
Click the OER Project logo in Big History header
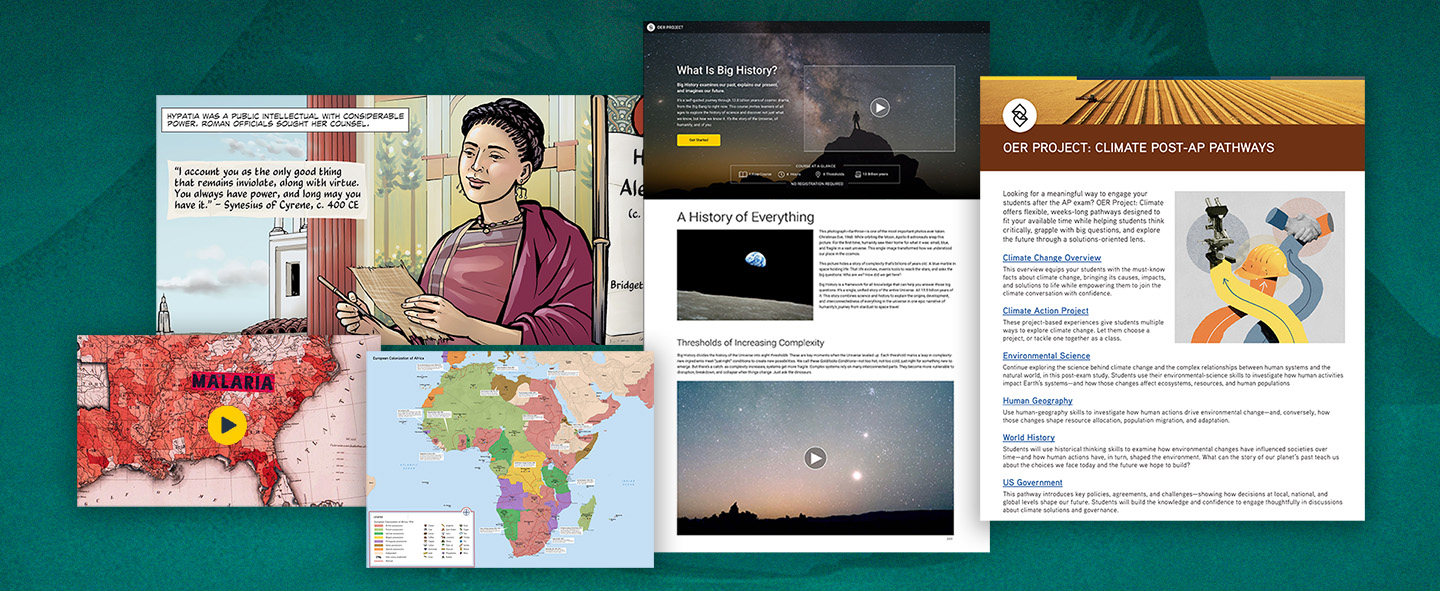tap(651, 28)
